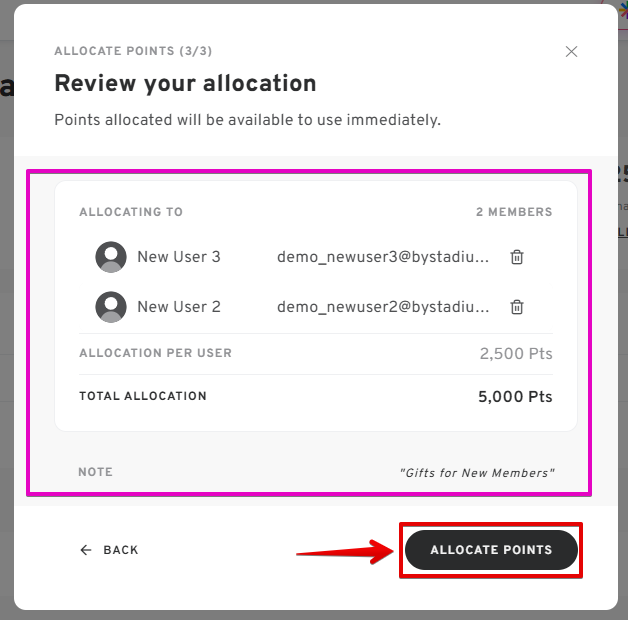Image resolution: width=628 pixels, height=620 pixels.
Task: Click the demo_newuser3 email address
Action: click(383, 257)
